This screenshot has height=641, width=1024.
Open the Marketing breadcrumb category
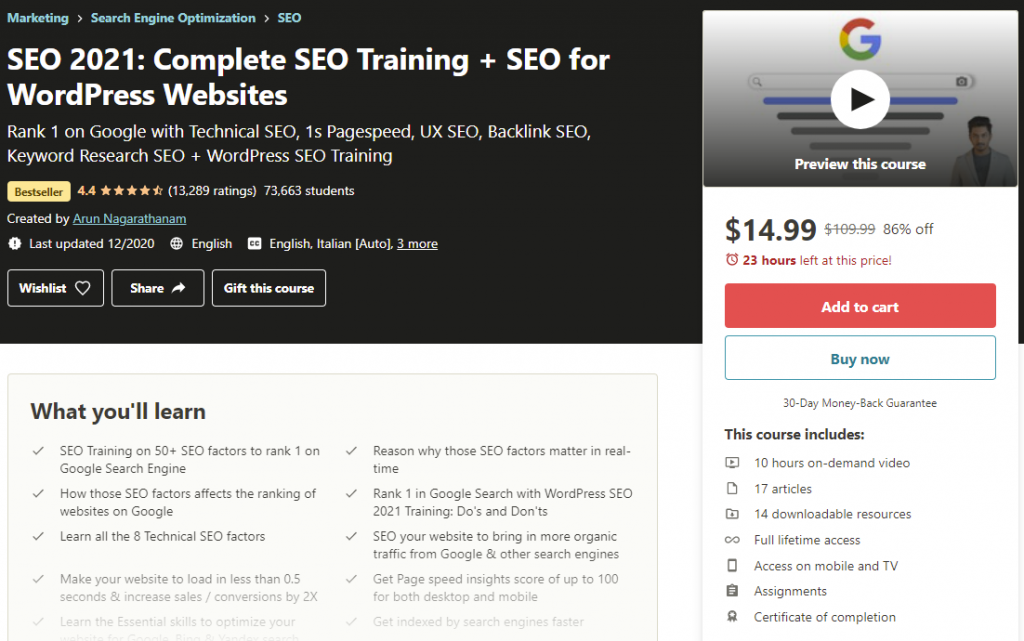click(37, 17)
